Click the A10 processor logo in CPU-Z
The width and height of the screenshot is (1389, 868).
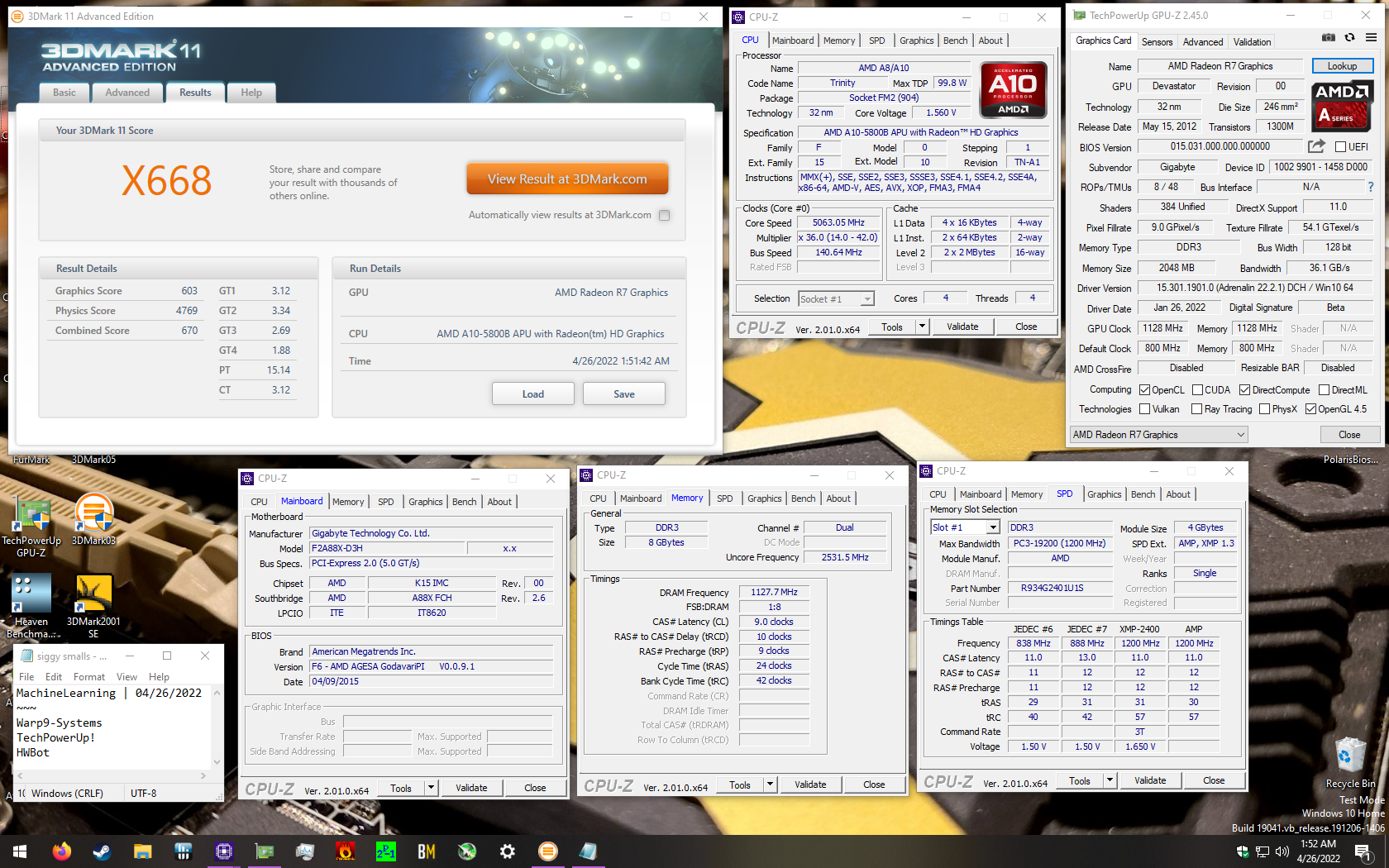[x=1013, y=89]
